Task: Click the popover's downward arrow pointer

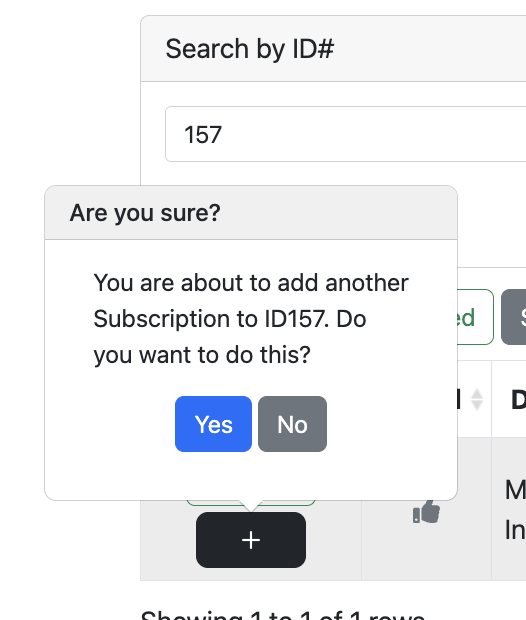Action: (251, 506)
